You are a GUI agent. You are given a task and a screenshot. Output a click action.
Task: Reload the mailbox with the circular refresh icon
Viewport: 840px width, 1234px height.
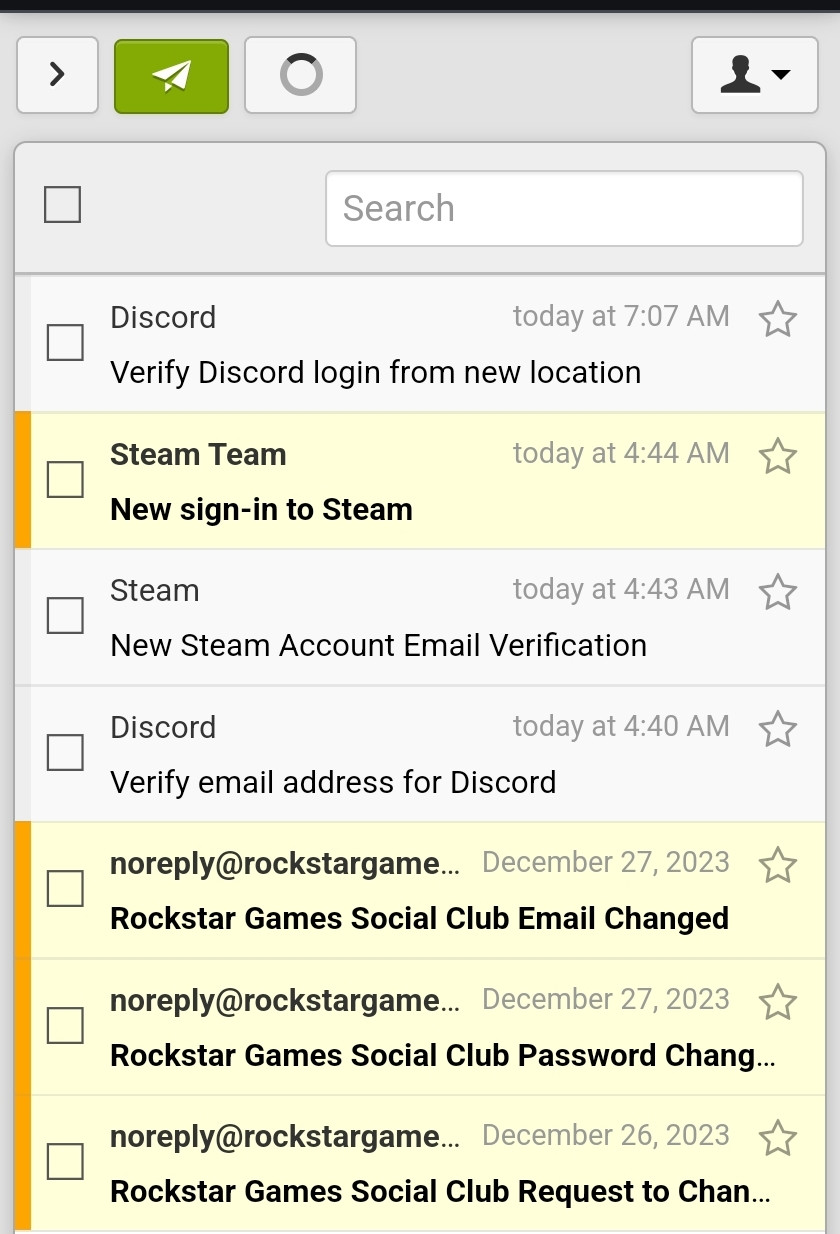point(301,76)
